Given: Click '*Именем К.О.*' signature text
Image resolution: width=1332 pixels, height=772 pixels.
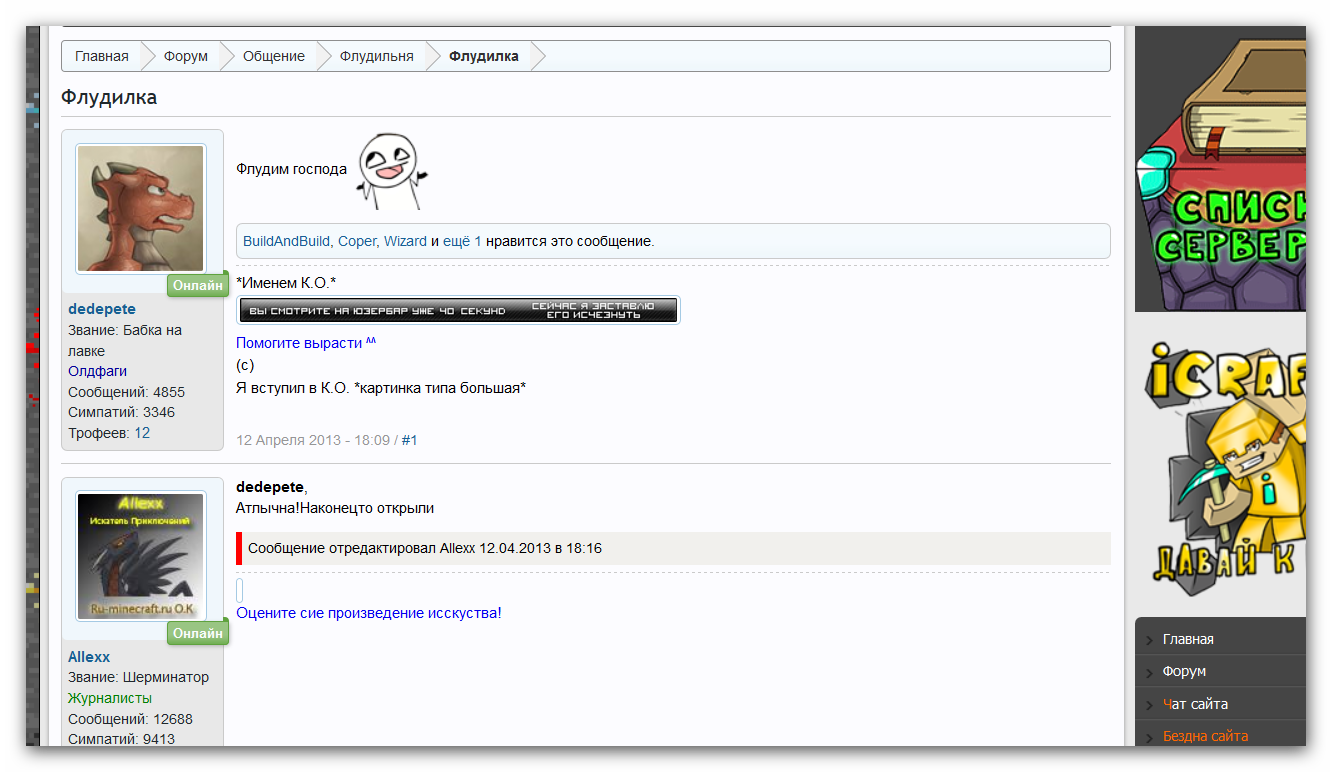Looking at the screenshot, I should (286, 283).
